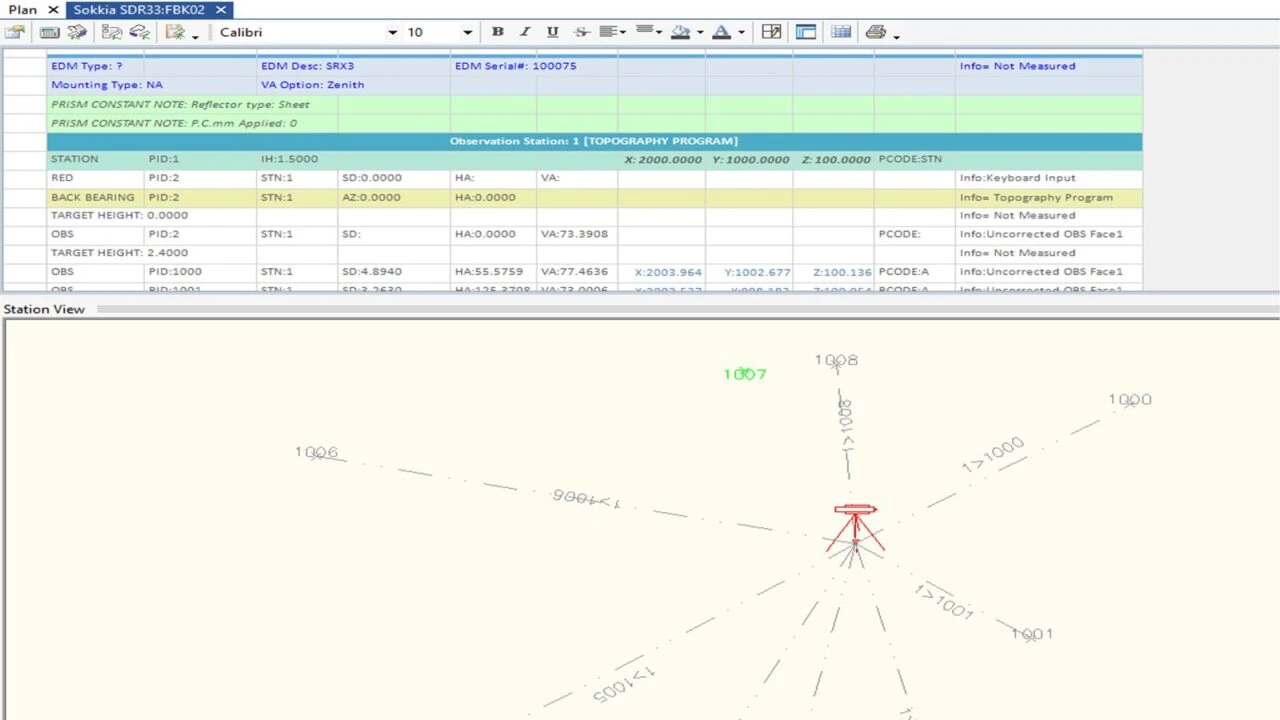Select the EDM Type: ? cell
Viewport: 1280px width, 720px height.
[x=96, y=66]
